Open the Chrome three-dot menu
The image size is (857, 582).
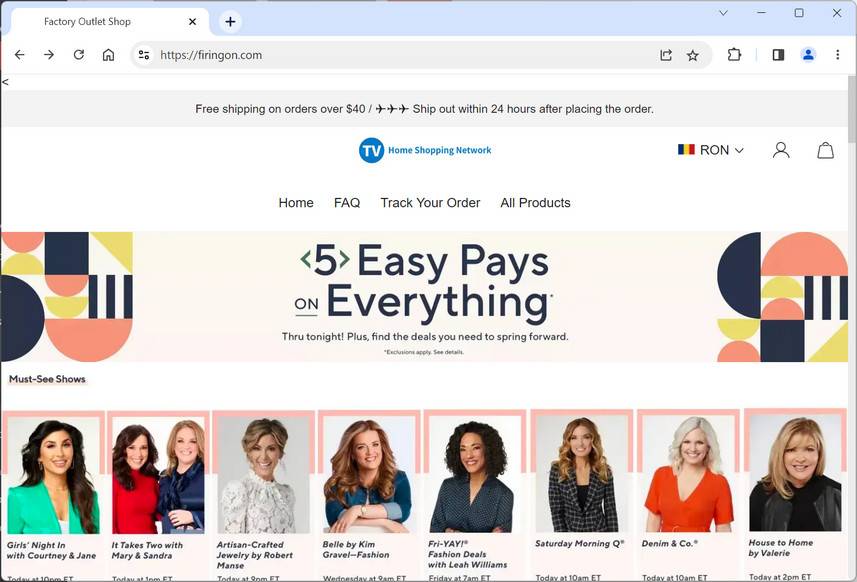coord(837,55)
